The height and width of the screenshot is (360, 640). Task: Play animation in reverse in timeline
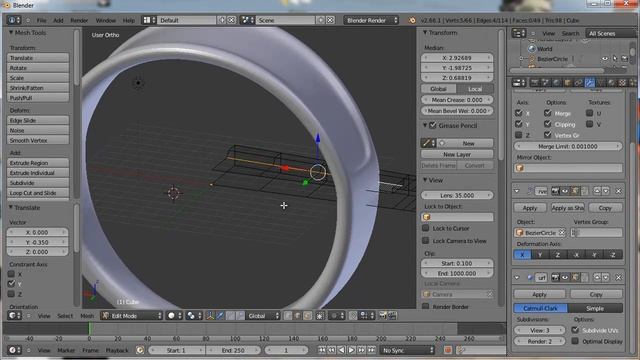click(341, 350)
